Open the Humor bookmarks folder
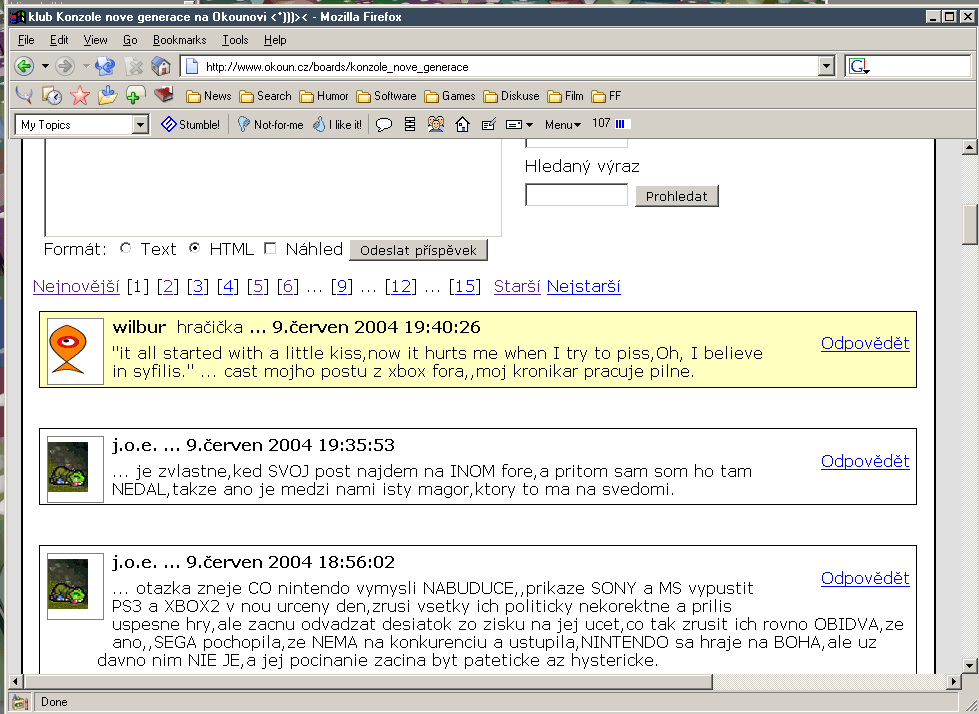979x714 pixels. point(324,95)
